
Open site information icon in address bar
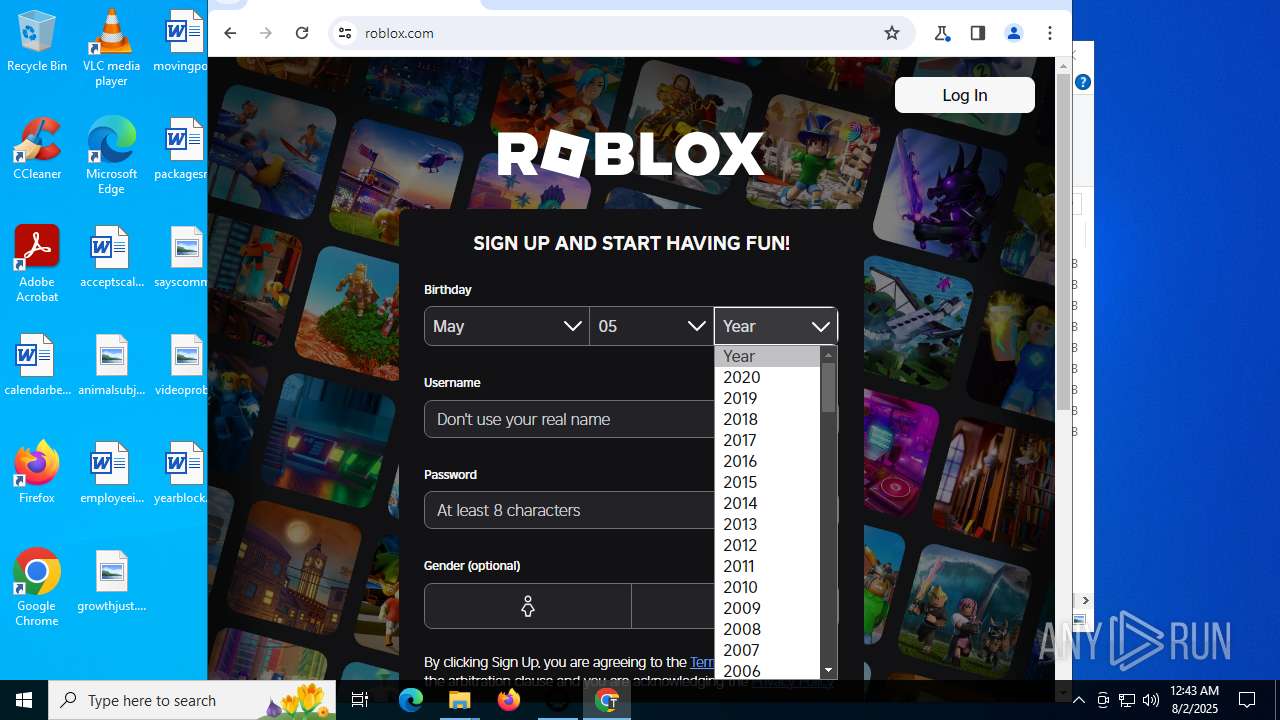coord(345,33)
